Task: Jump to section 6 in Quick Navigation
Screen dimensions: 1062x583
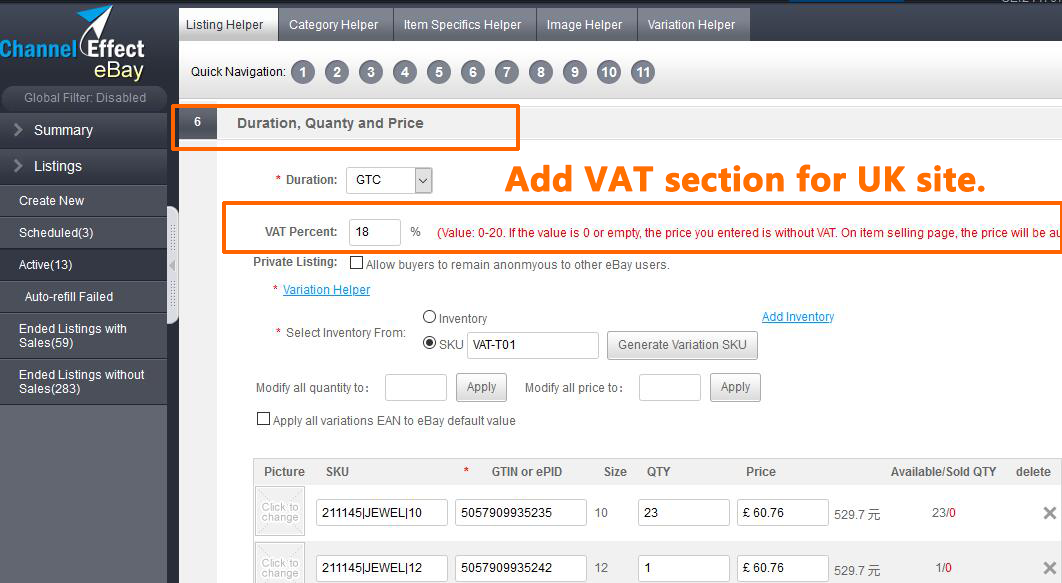Action: [473, 72]
